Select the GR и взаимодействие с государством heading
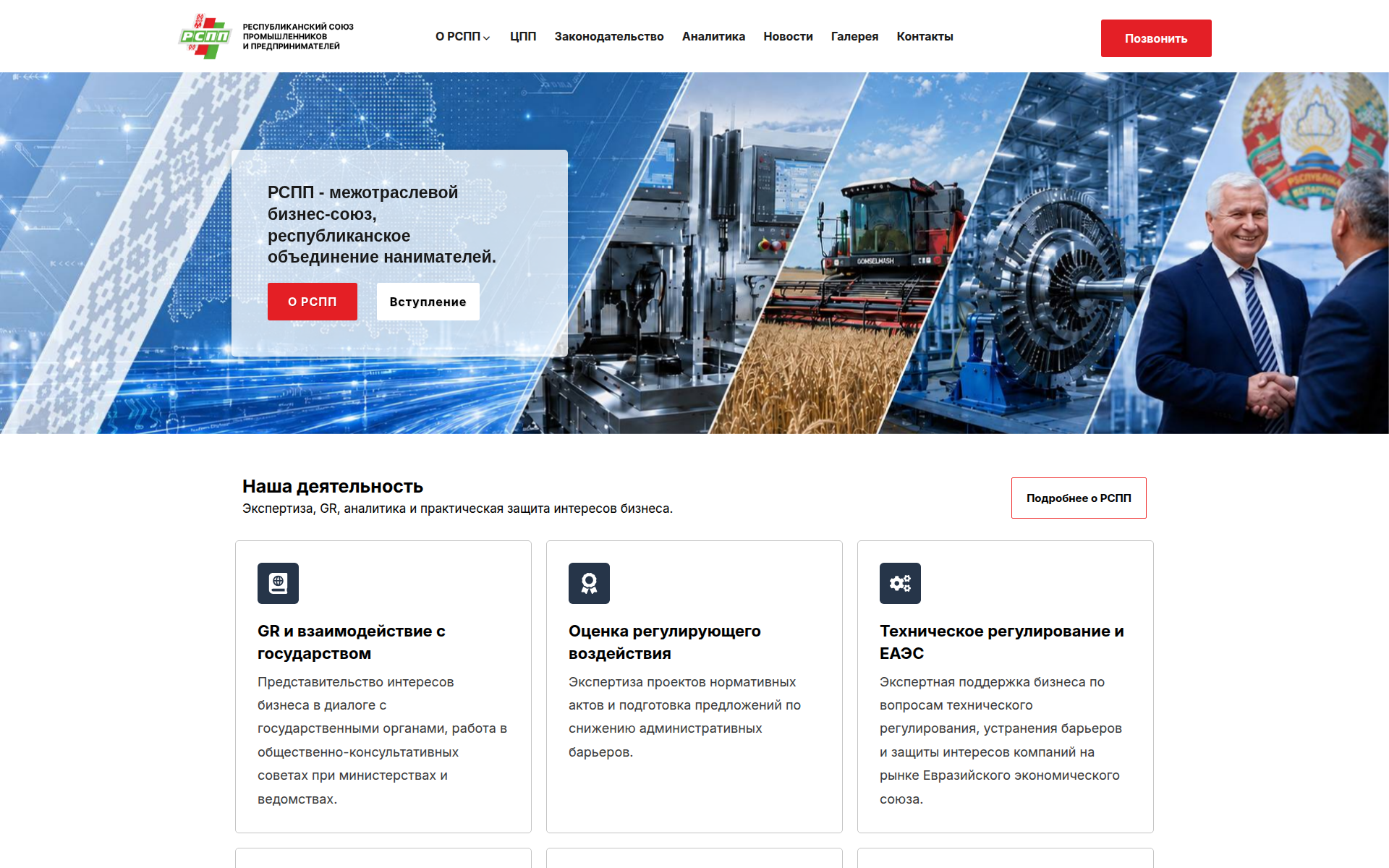Screen dimensions: 1389x868 coord(352,642)
